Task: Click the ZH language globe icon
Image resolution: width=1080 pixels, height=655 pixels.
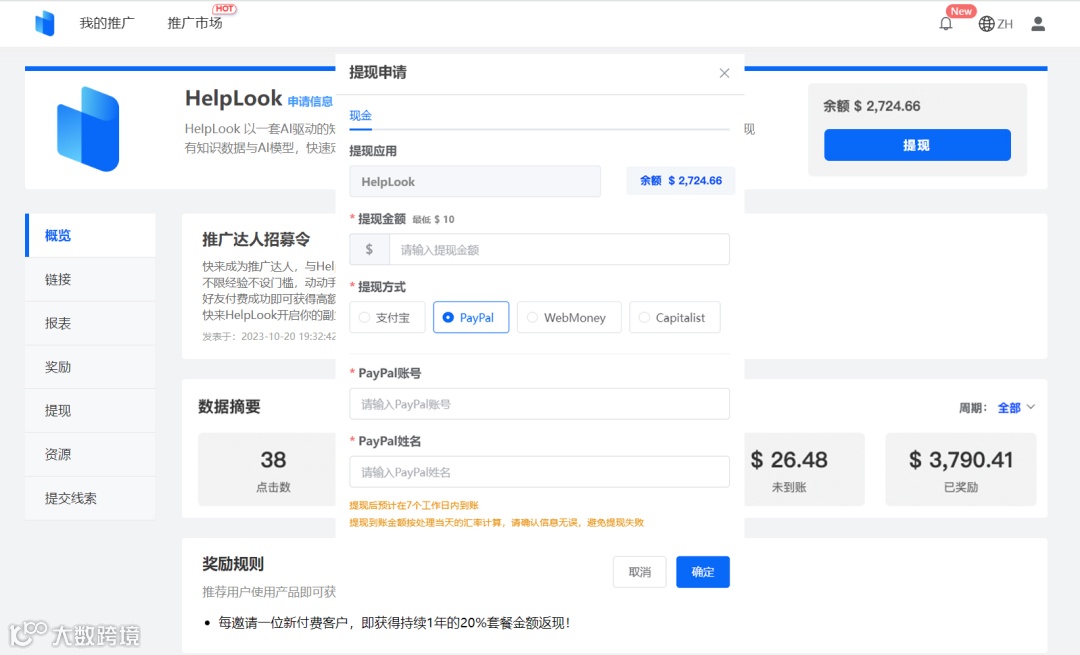Action: [x=986, y=23]
